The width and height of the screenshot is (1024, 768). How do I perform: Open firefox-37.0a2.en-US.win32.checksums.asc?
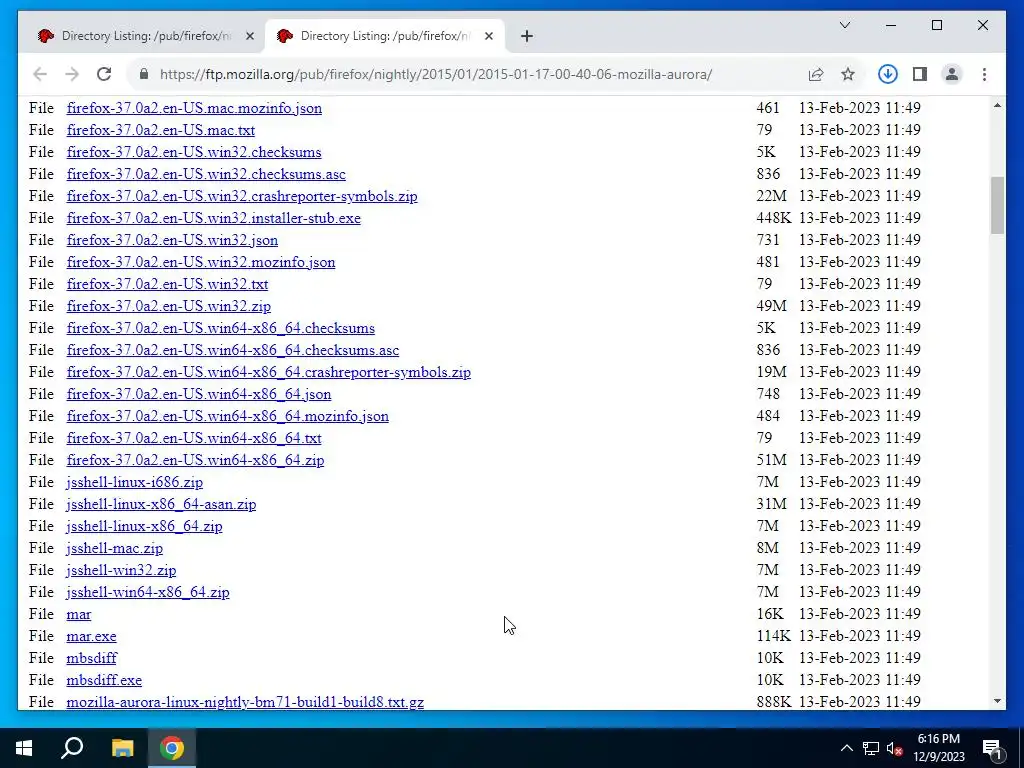click(206, 174)
